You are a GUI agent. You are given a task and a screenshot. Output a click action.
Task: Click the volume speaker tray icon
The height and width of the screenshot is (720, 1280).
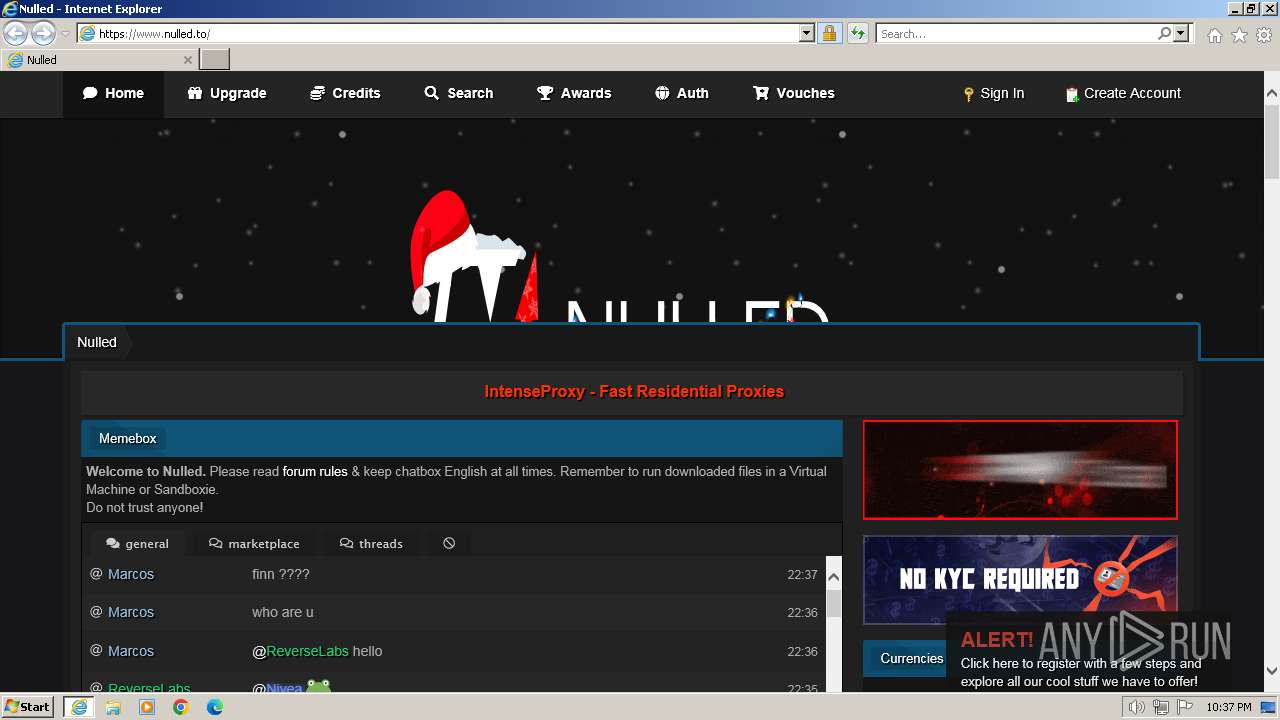[1137, 708]
